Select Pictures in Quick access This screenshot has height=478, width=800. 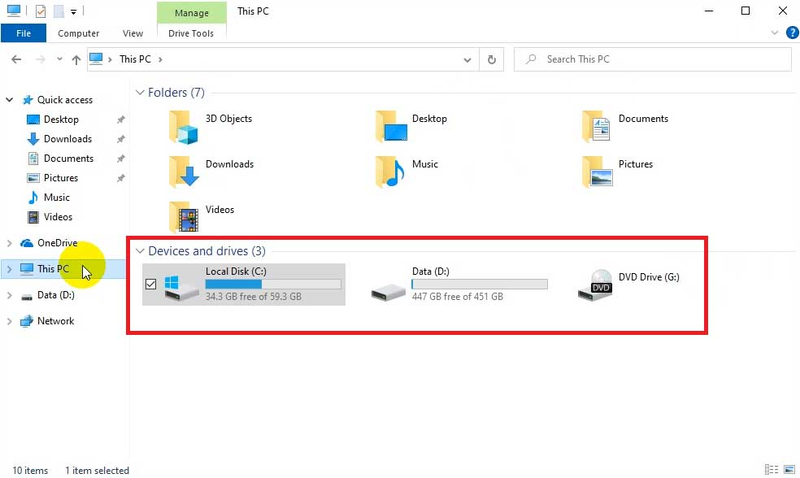[61, 178]
